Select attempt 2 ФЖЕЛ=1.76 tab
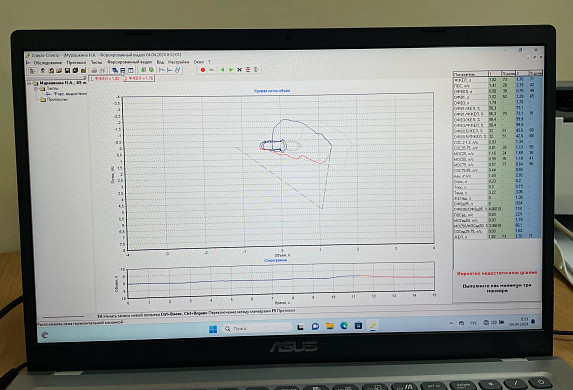This screenshot has height=390, width=573. 138,78
